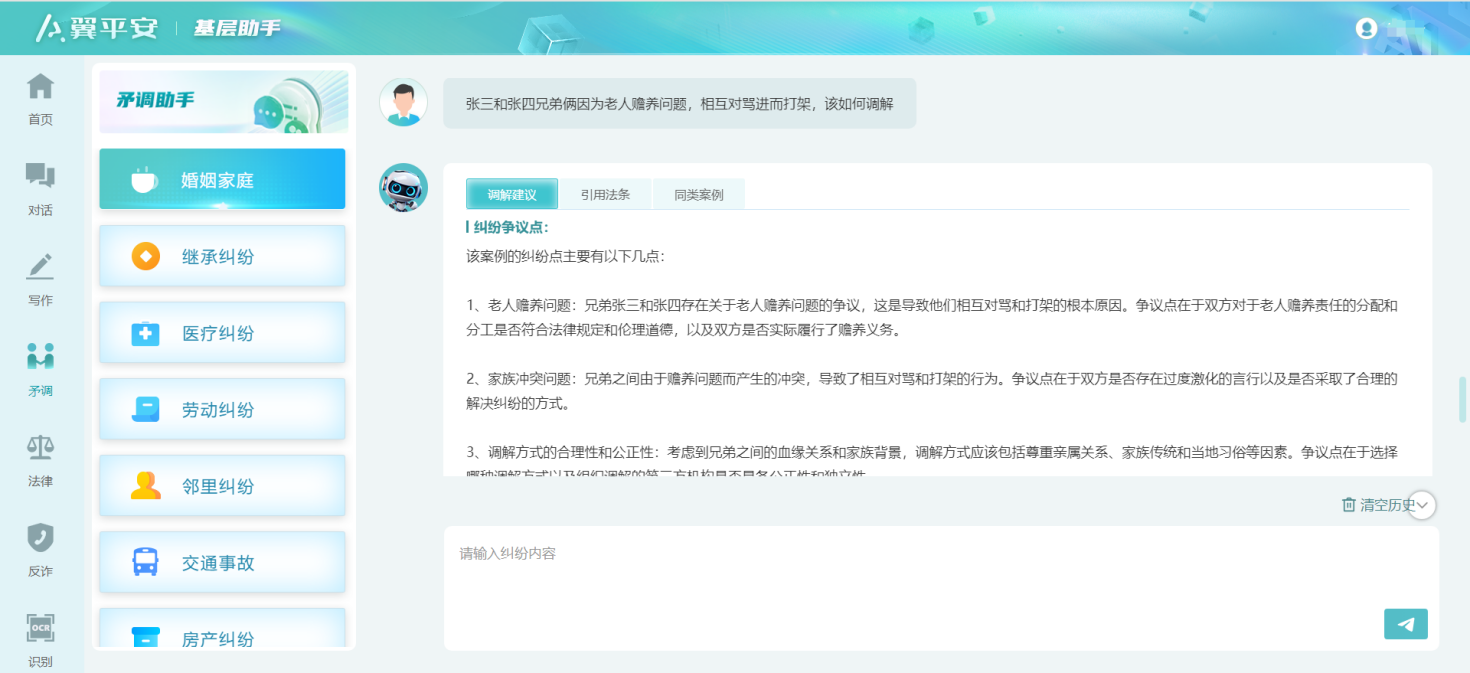
Task: Click the send paper-plane button
Action: coord(1406,624)
